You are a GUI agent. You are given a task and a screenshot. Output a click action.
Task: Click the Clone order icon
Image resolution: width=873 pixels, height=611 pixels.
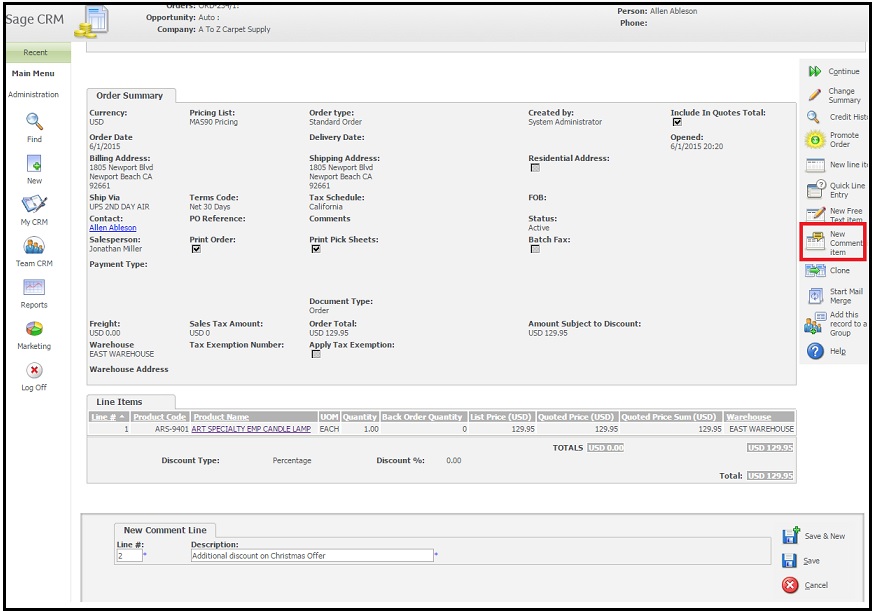815,271
